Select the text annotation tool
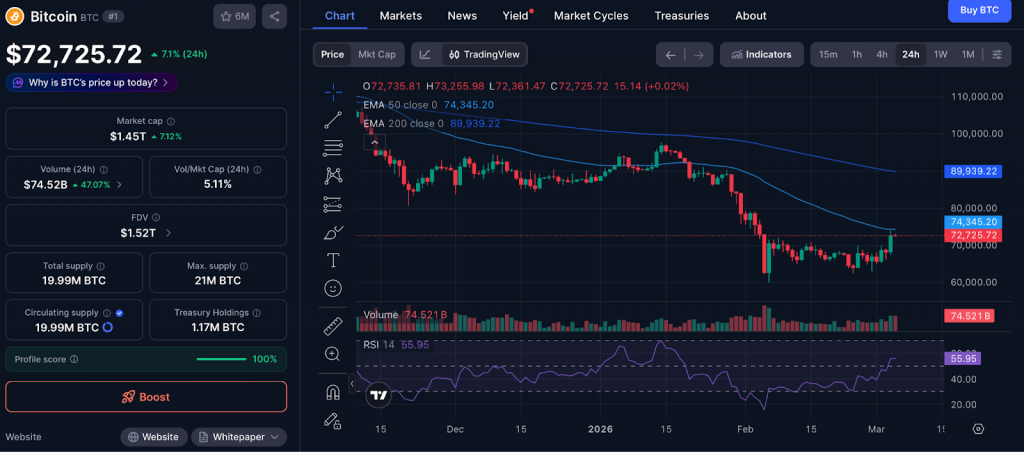Screen dimensions: 1024x452 (x=333, y=260)
